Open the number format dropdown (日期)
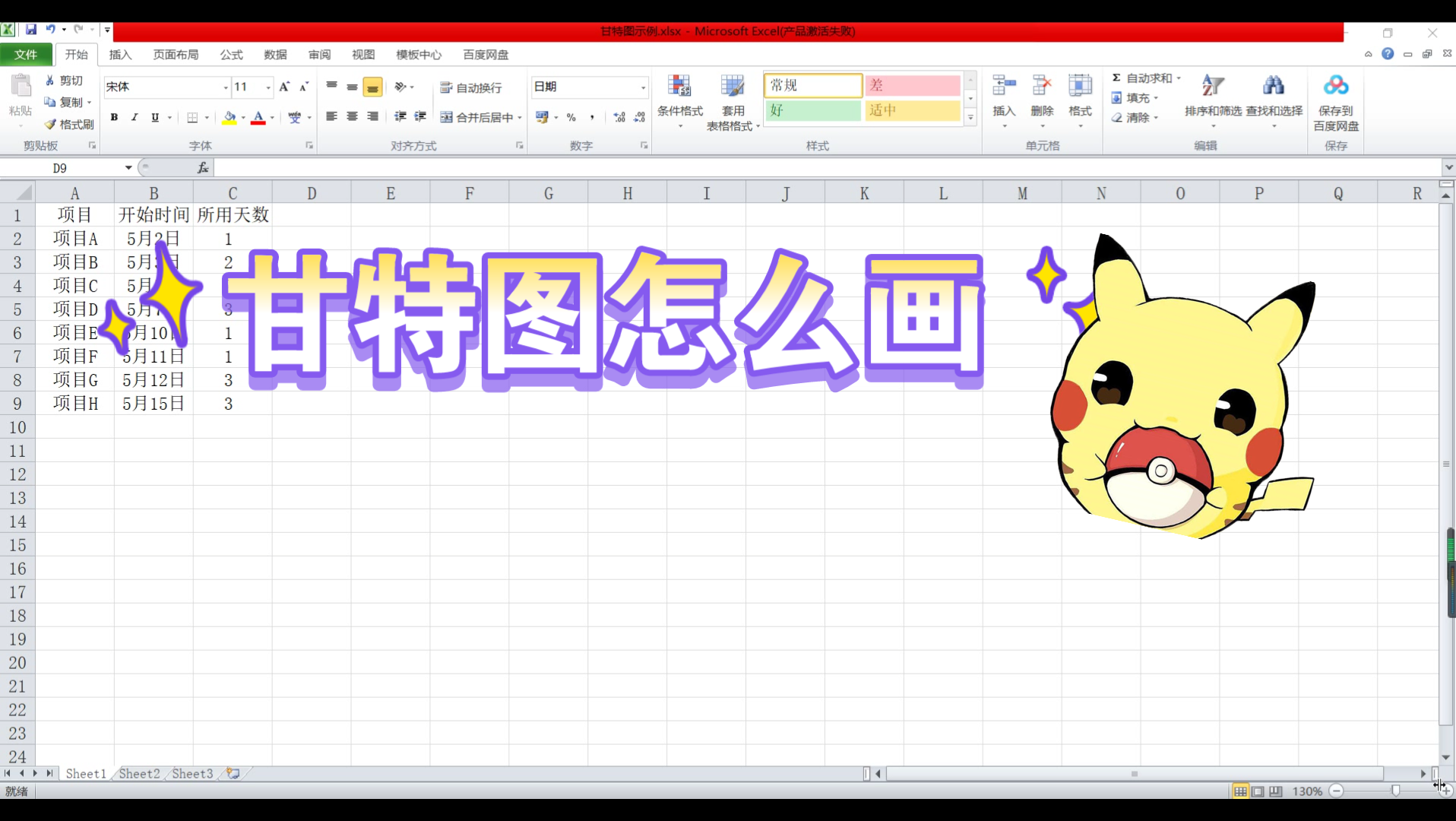The image size is (1456, 821). coord(643,87)
